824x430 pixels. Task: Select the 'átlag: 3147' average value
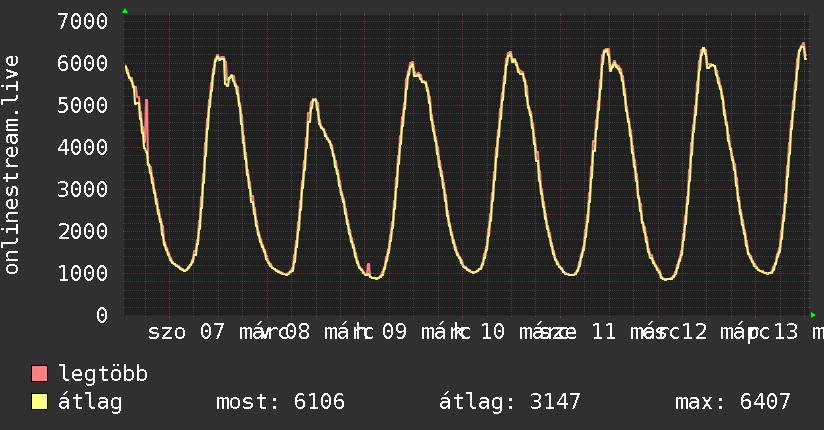tap(510, 402)
